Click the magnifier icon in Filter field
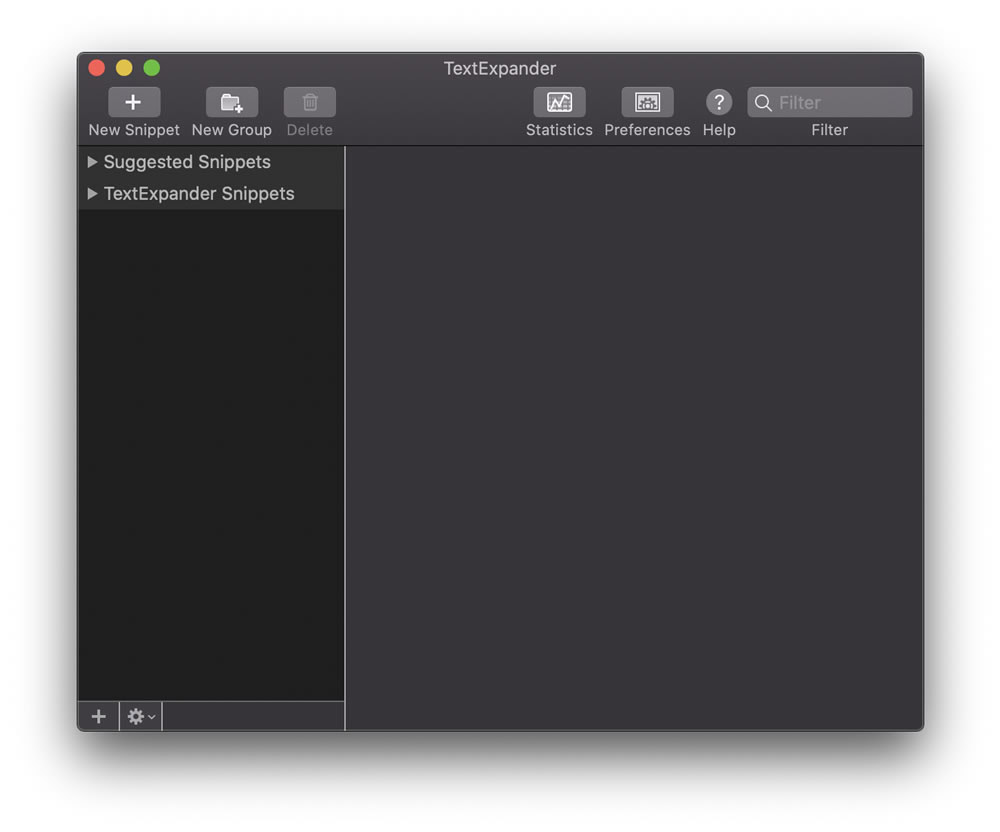Image resolution: width=1000 pixels, height=832 pixels. [x=763, y=103]
